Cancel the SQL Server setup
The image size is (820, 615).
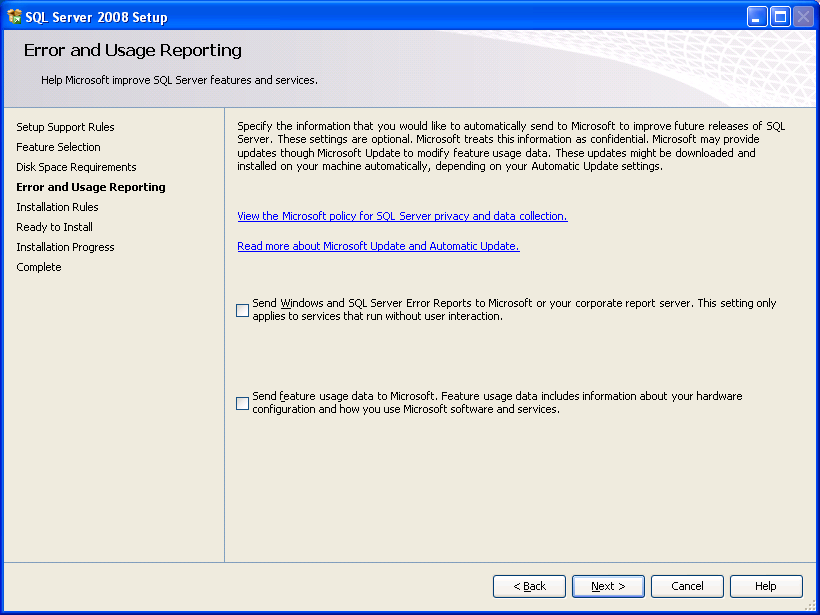687,586
